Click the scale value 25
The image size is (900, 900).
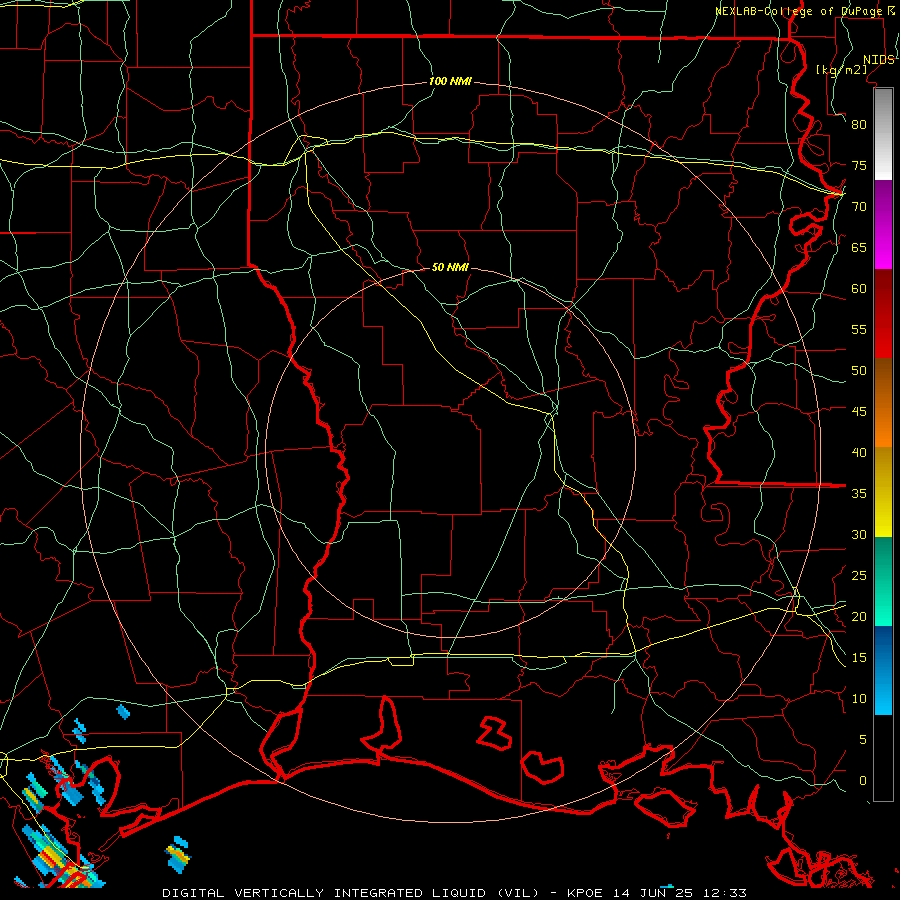click(859, 576)
